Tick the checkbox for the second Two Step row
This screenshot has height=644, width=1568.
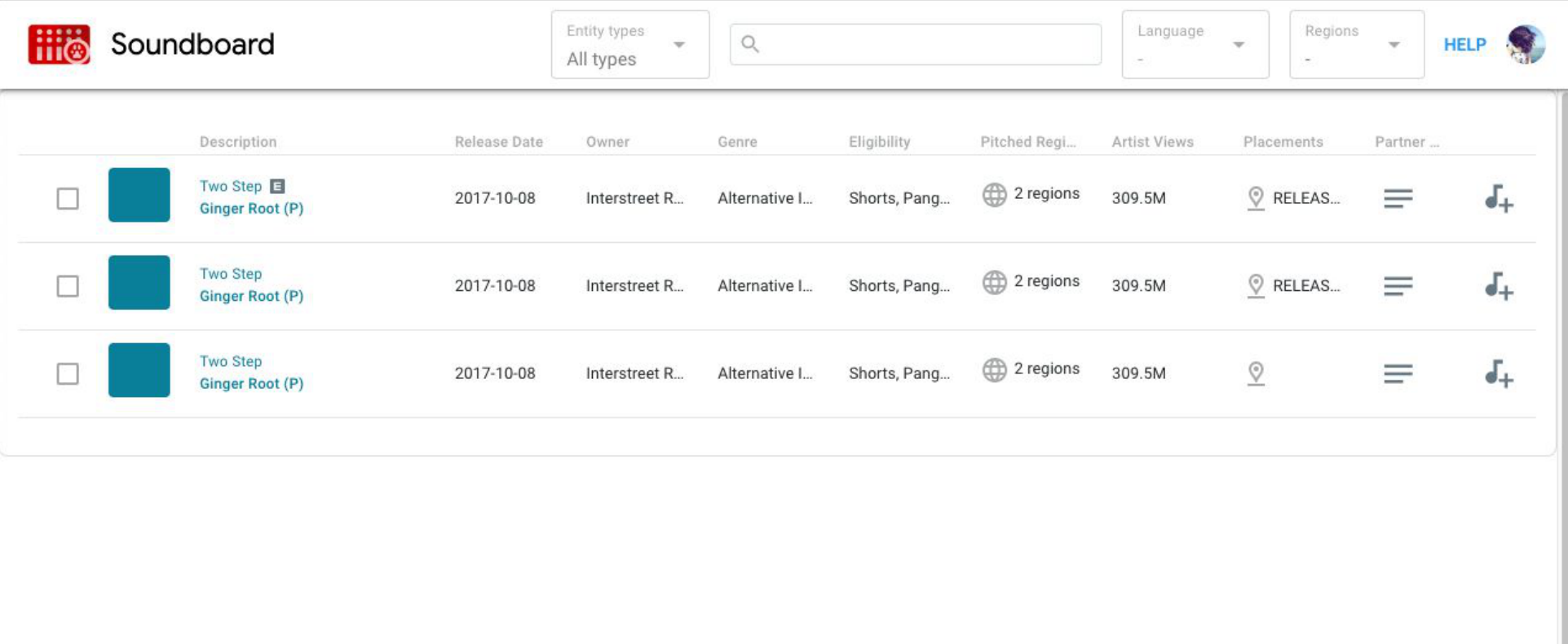click(x=68, y=286)
